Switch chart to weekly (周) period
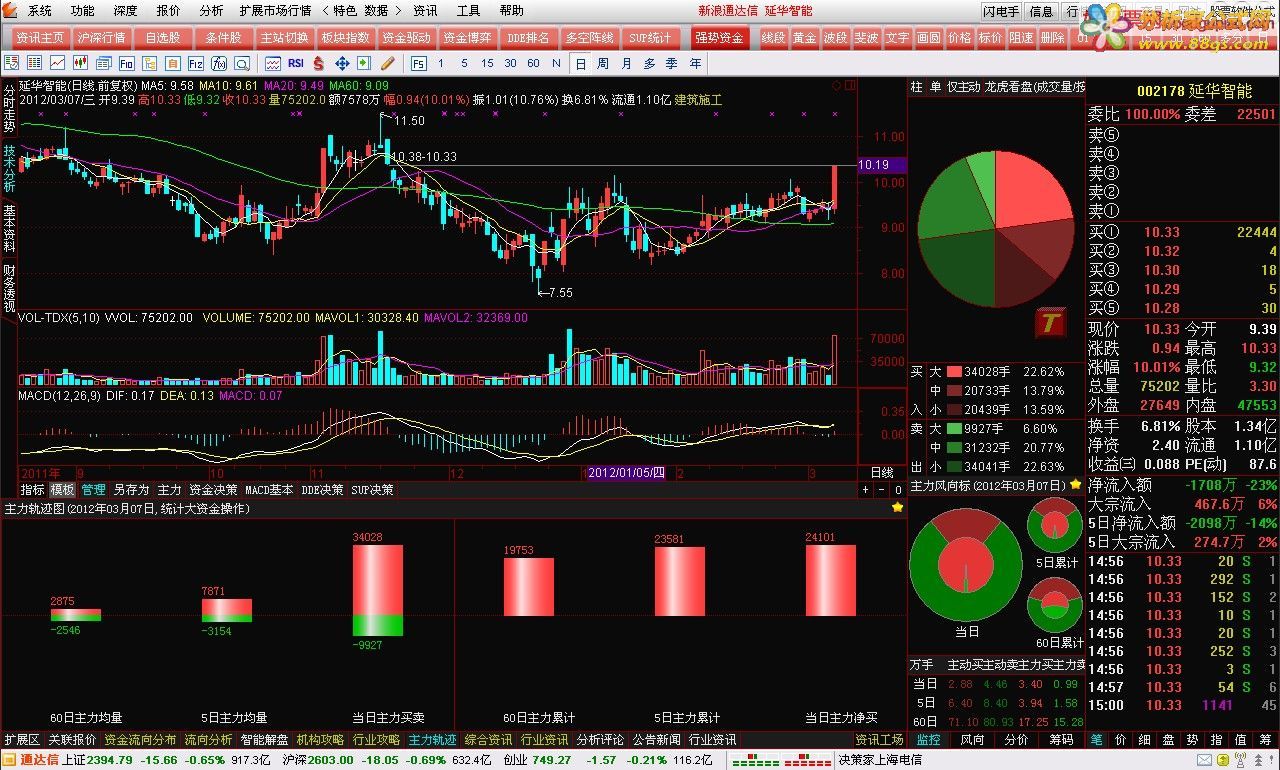The image size is (1280, 770). pos(603,63)
